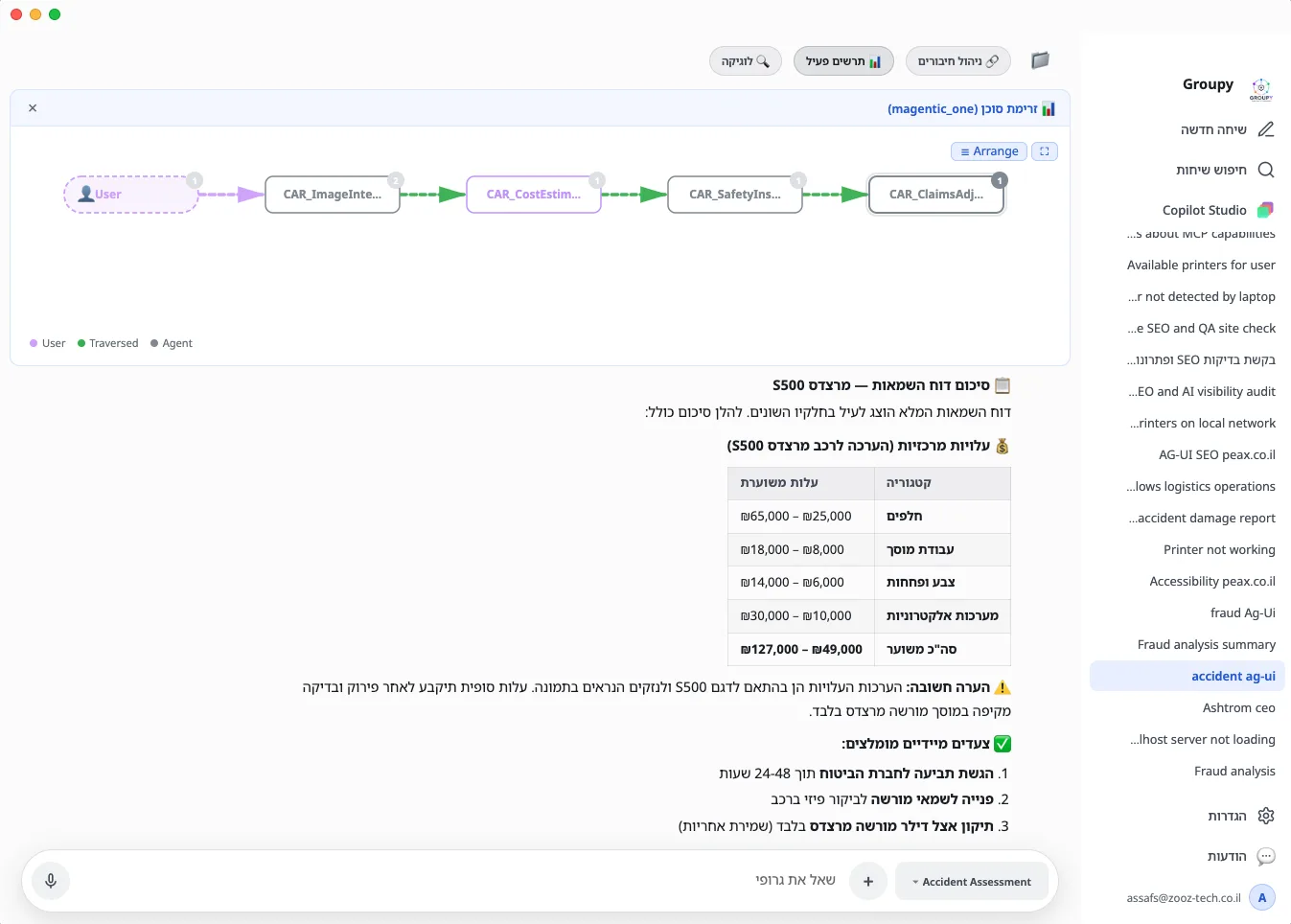
Task: Click the Arrange button in flow diagram
Action: click(x=989, y=151)
